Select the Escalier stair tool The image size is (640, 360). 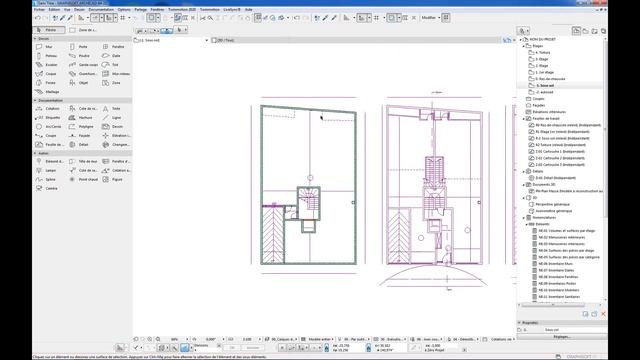(x=47, y=65)
